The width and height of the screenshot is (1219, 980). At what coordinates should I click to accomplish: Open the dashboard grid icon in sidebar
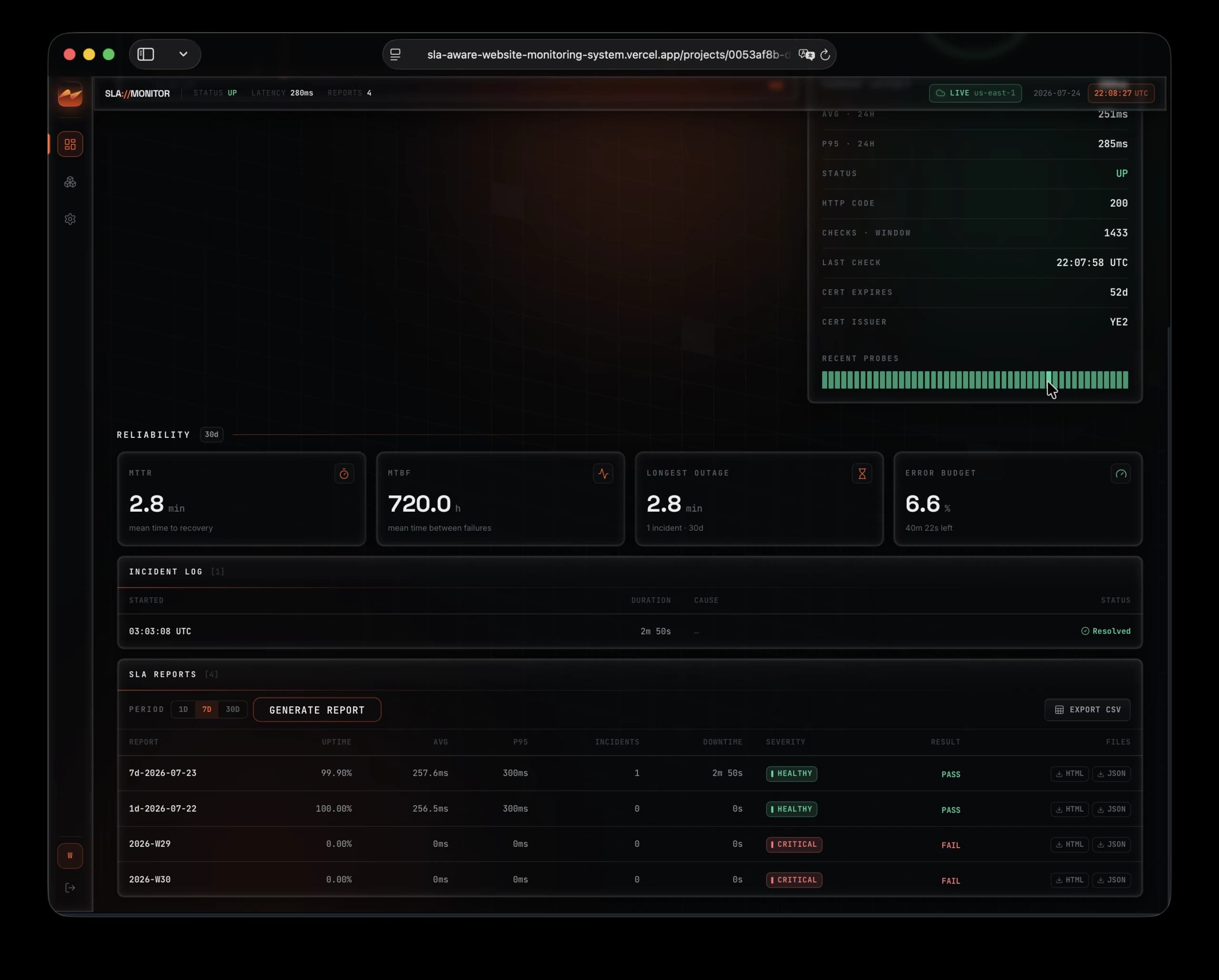point(70,144)
